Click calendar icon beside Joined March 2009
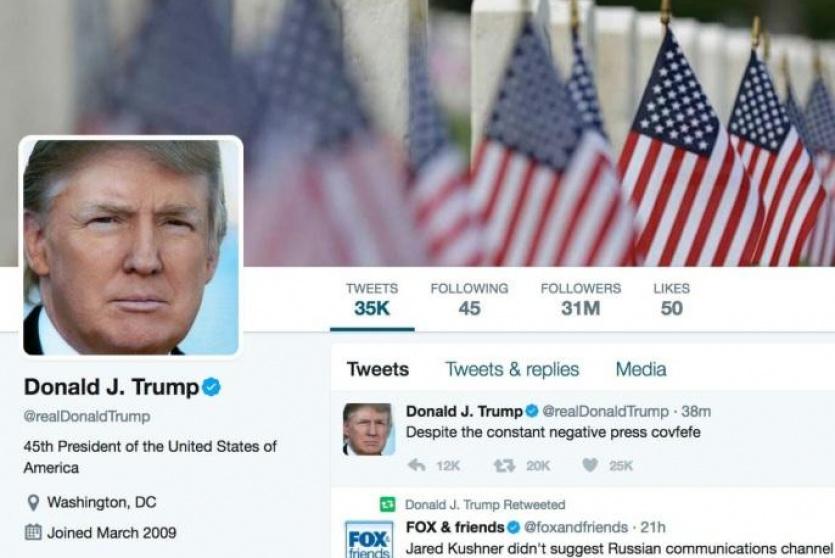Image resolution: width=835 pixels, height=558 pixels. [33, 532]
